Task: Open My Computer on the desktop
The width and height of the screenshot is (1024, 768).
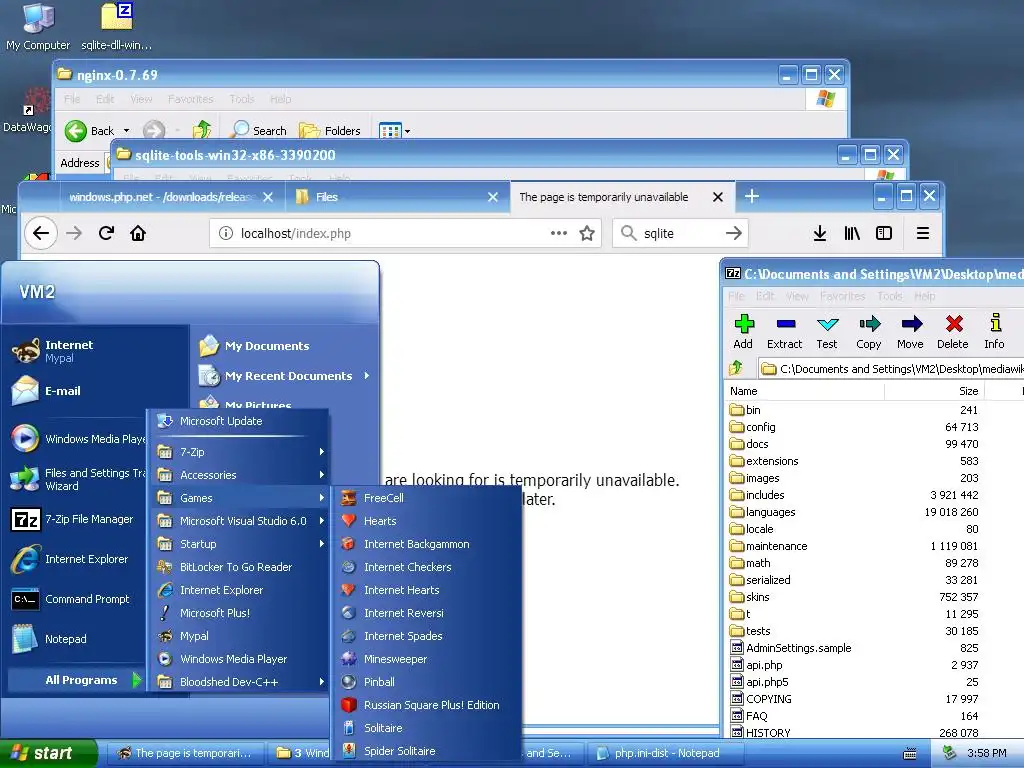Action: point(38,27)
